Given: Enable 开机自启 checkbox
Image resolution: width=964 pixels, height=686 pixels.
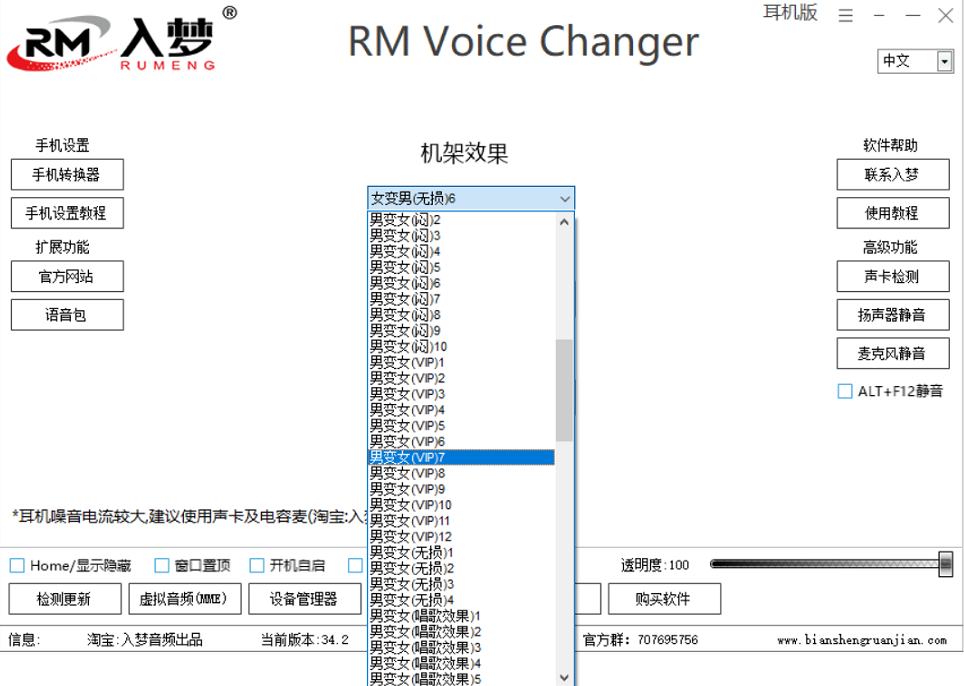Looking at the screenshot, I should 257,565.
